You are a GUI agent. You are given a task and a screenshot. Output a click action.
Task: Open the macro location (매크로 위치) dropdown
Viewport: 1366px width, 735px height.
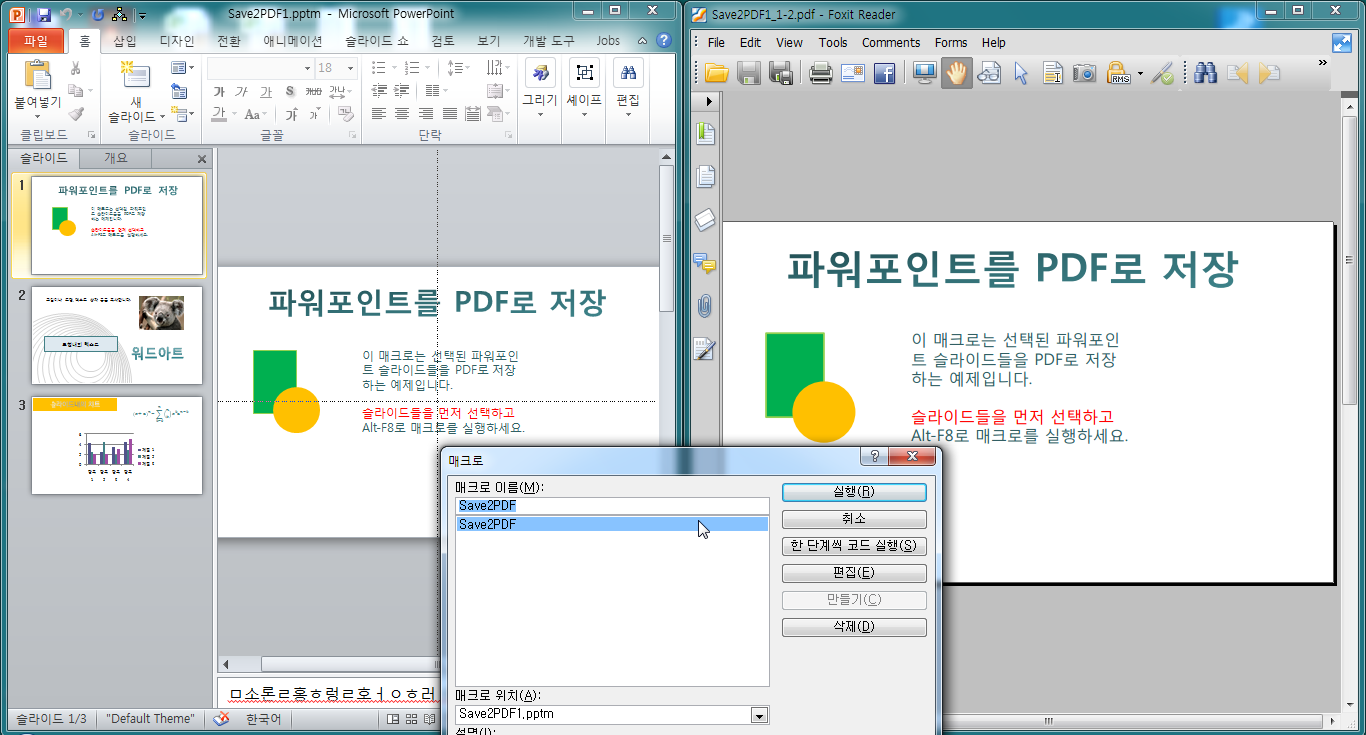[x=760, y=715]
